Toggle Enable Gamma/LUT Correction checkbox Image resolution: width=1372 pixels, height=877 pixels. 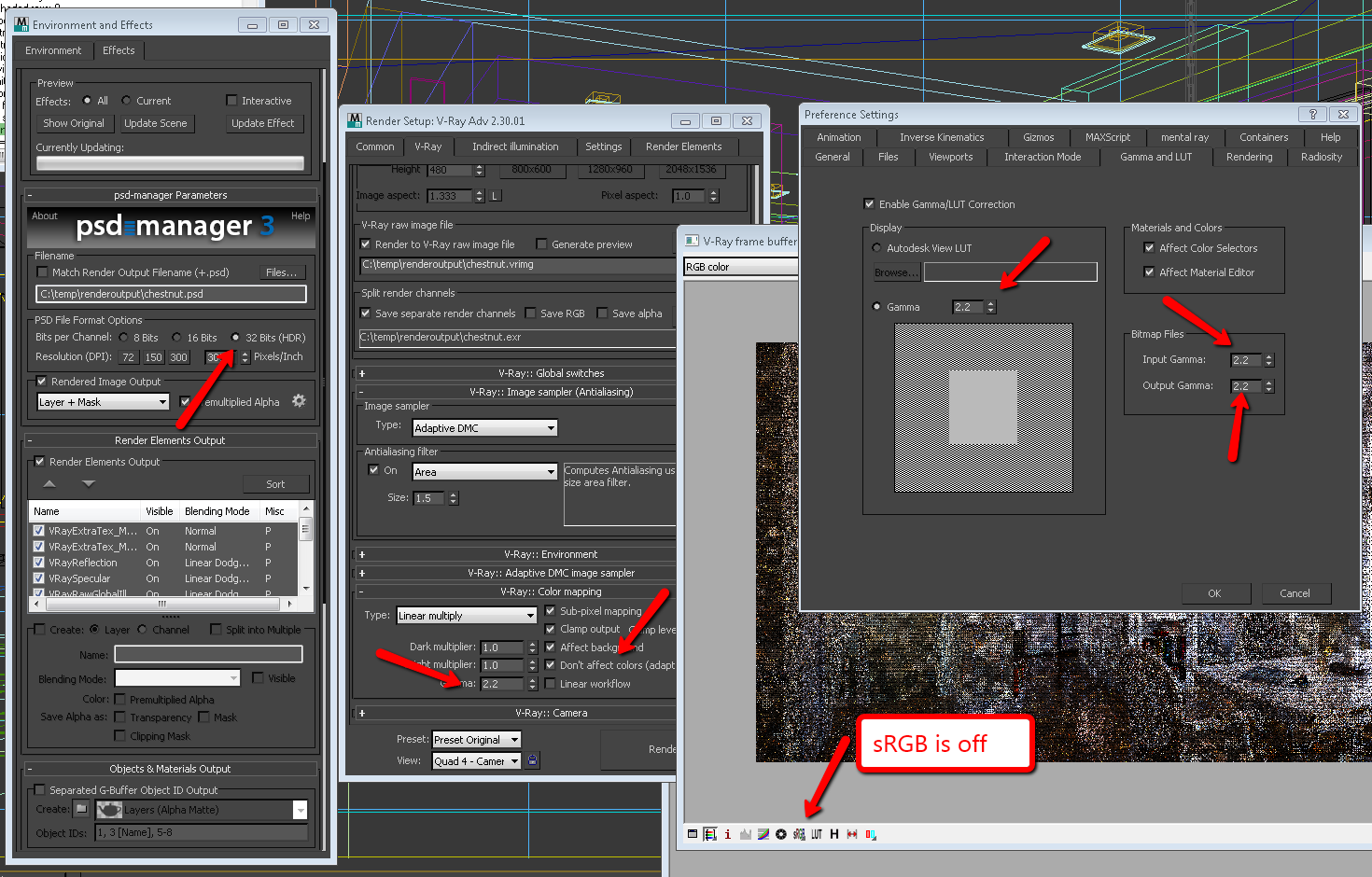click(x=869, y=203)
